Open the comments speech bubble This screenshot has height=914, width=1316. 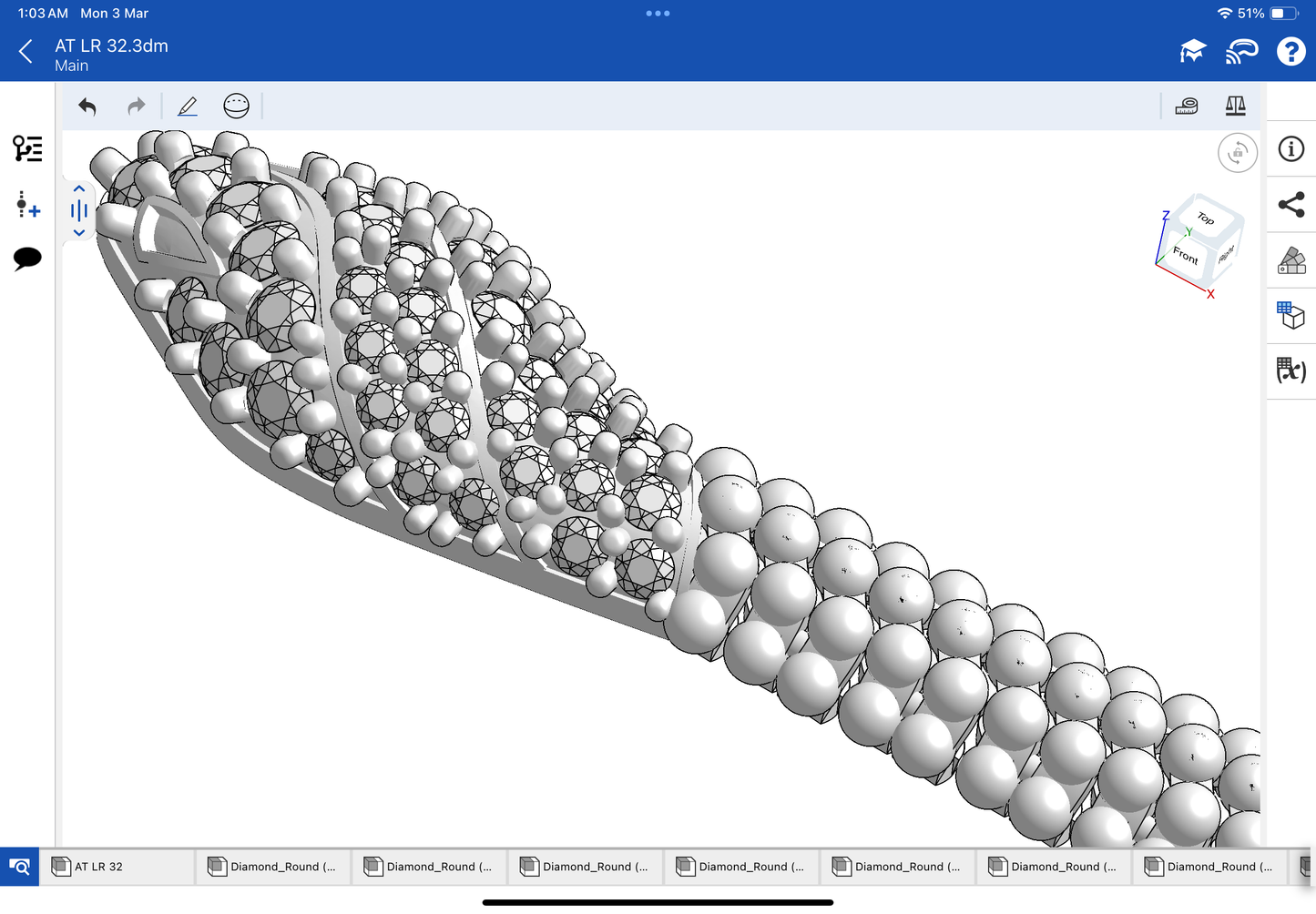pyautogui.click(x=27, y=259)
